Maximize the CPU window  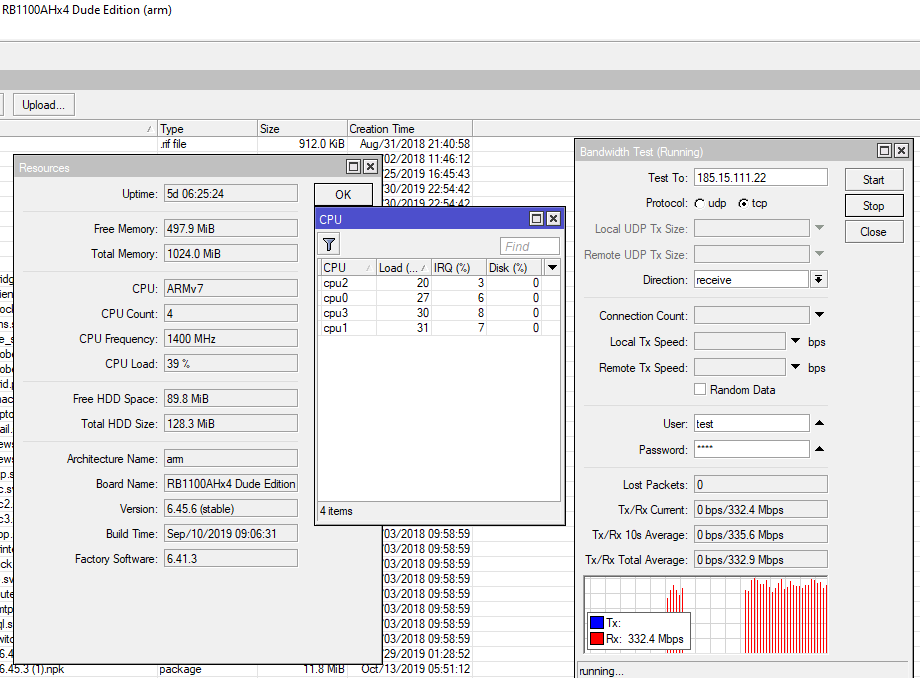point(536,219)
